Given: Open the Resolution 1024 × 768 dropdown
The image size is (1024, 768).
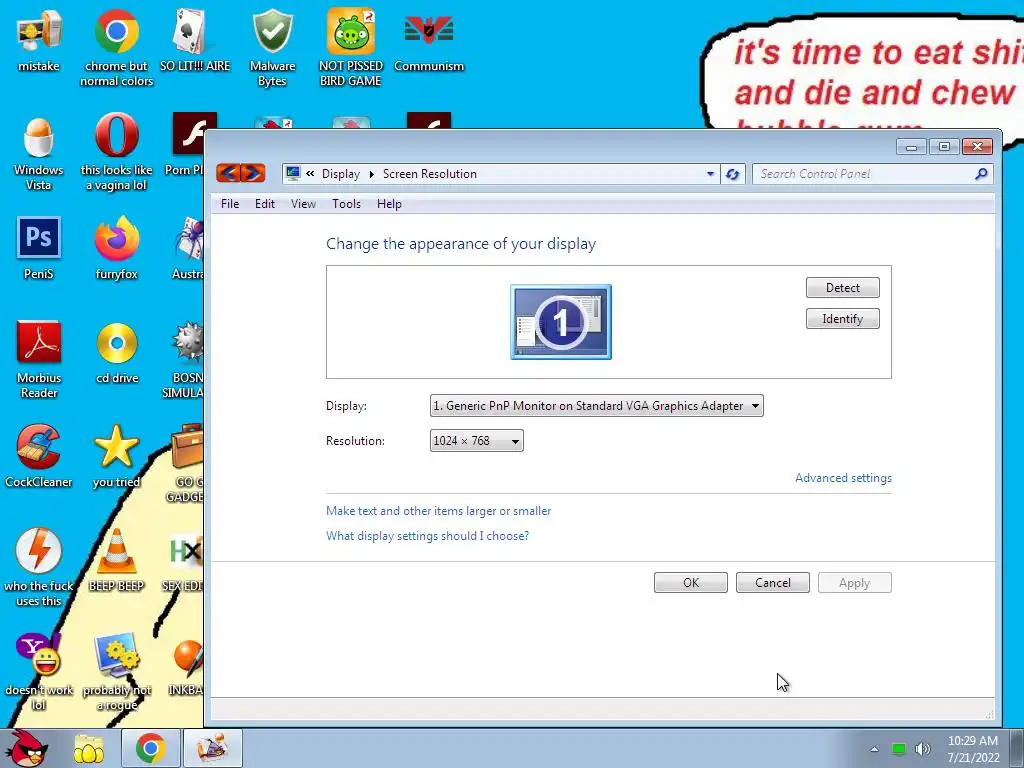Looking at the screenshot, I should pyautogui.click(x=477, y=441).
